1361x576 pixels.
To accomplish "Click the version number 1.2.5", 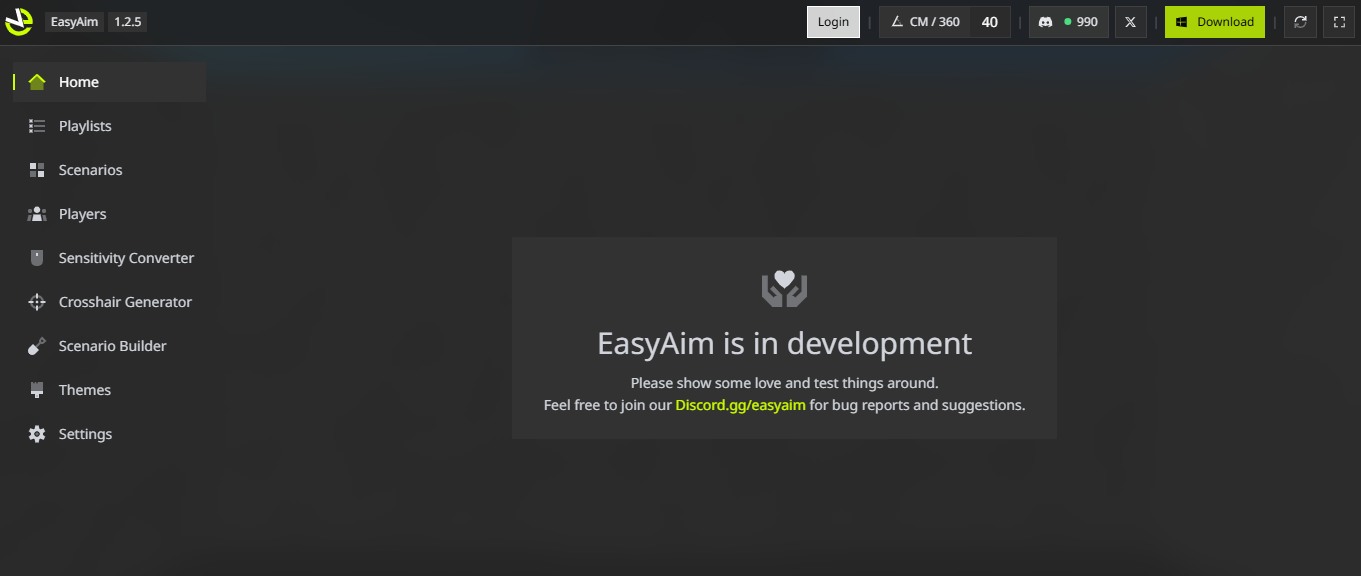I will coord(128,22).
